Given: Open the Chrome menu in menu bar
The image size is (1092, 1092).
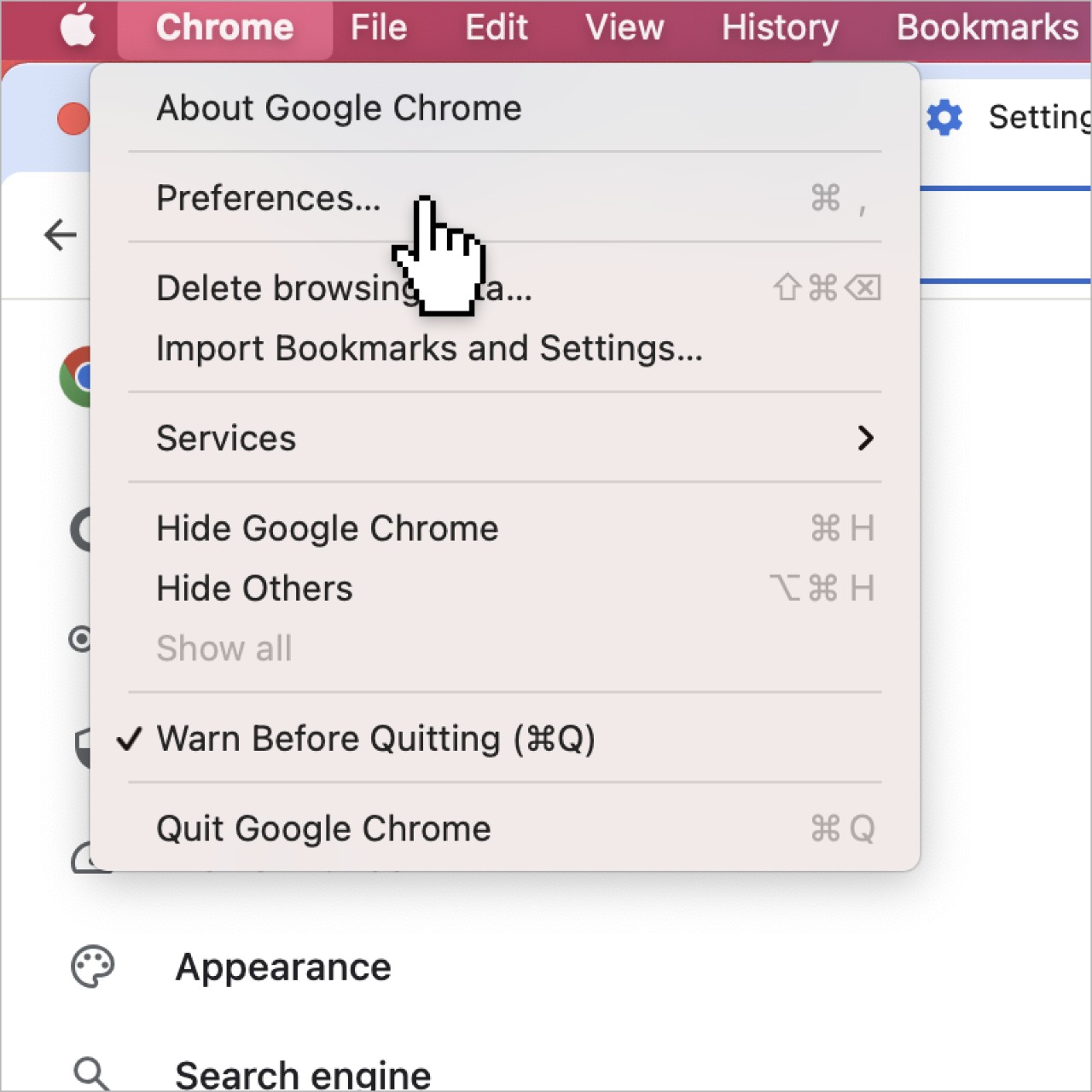Looking at the screenshot, I should click(x=224, y=27).
